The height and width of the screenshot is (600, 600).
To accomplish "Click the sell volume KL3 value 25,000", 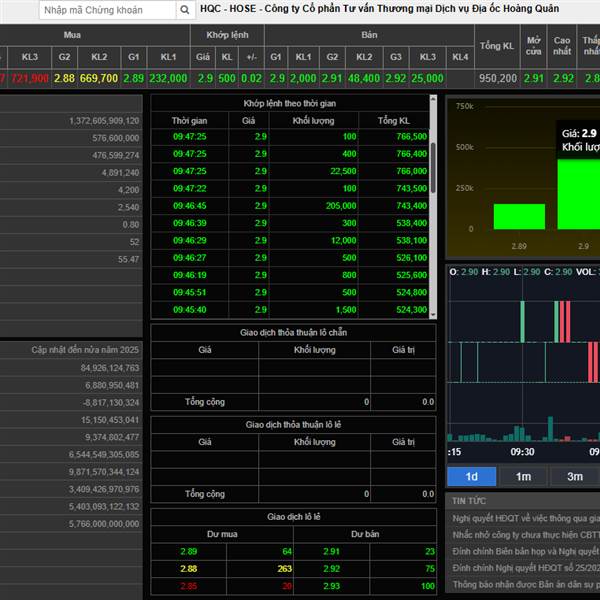I will click(427, 78).
